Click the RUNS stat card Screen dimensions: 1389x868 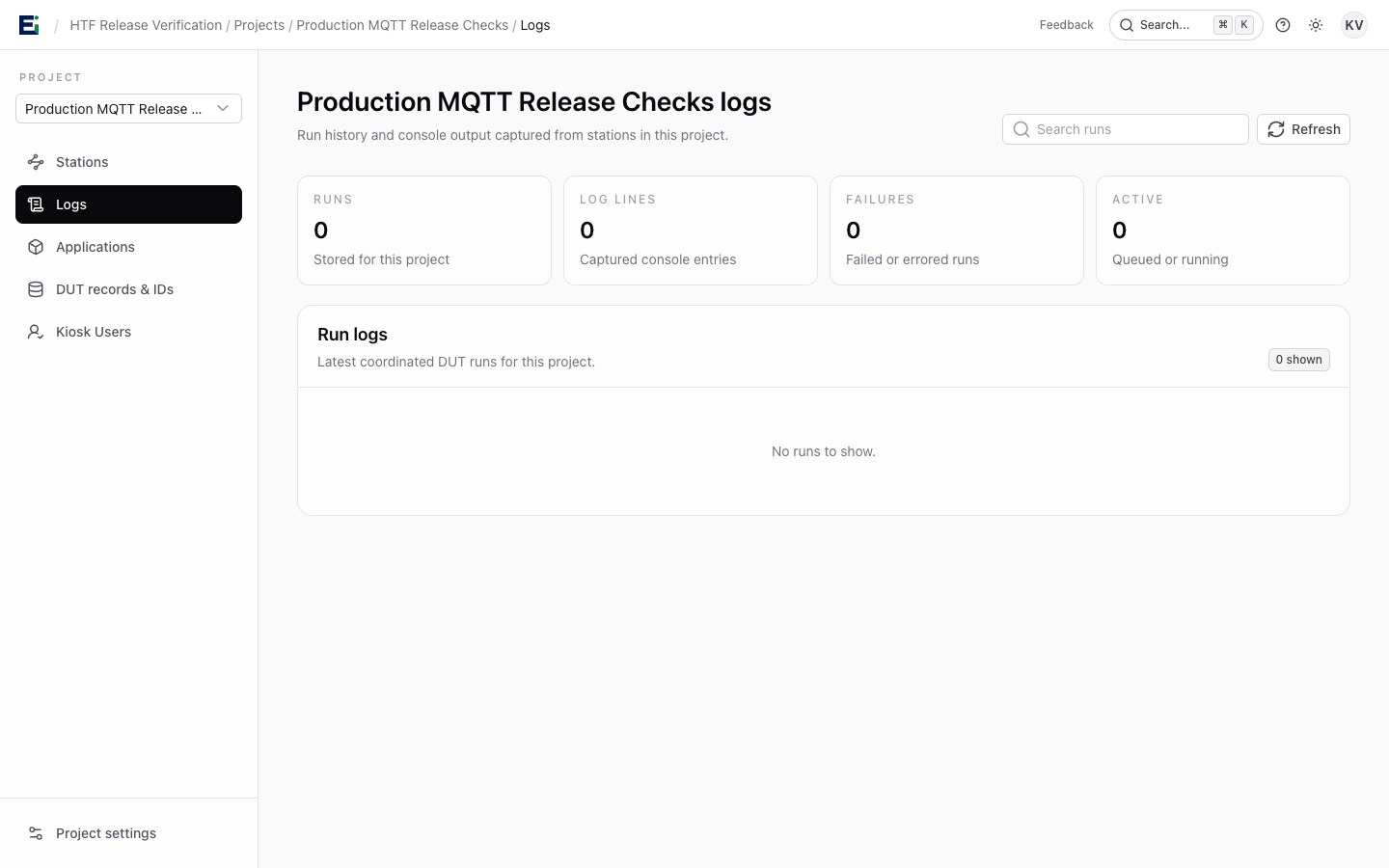[x=424, y=231]
